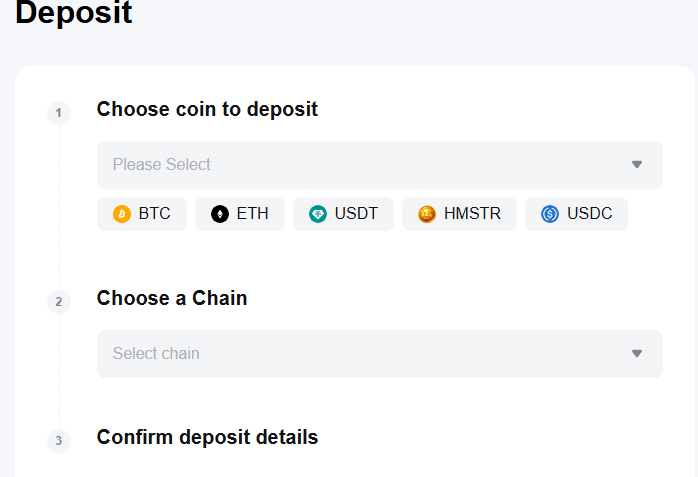Viewport: 698px width, 477px height.
Task: Choose the BTC quick-select label
Action: 154,214
